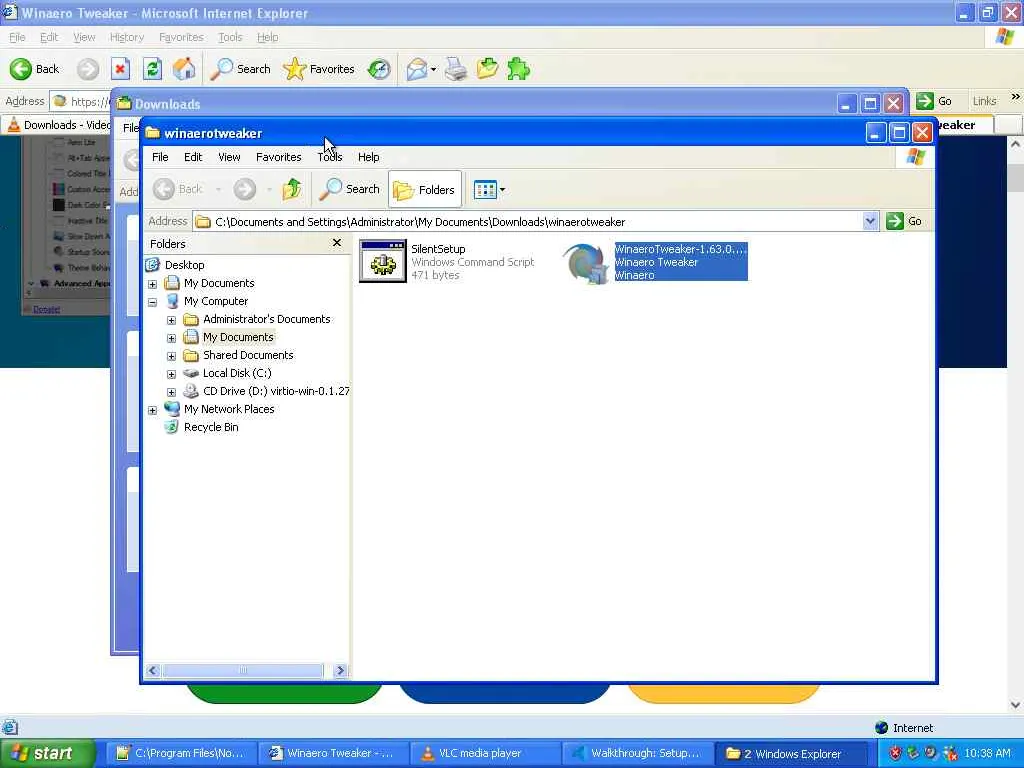Click the Up folder icon in Explorer
The width and height of the screenshot is (1024, 768).
pos(292,189)
